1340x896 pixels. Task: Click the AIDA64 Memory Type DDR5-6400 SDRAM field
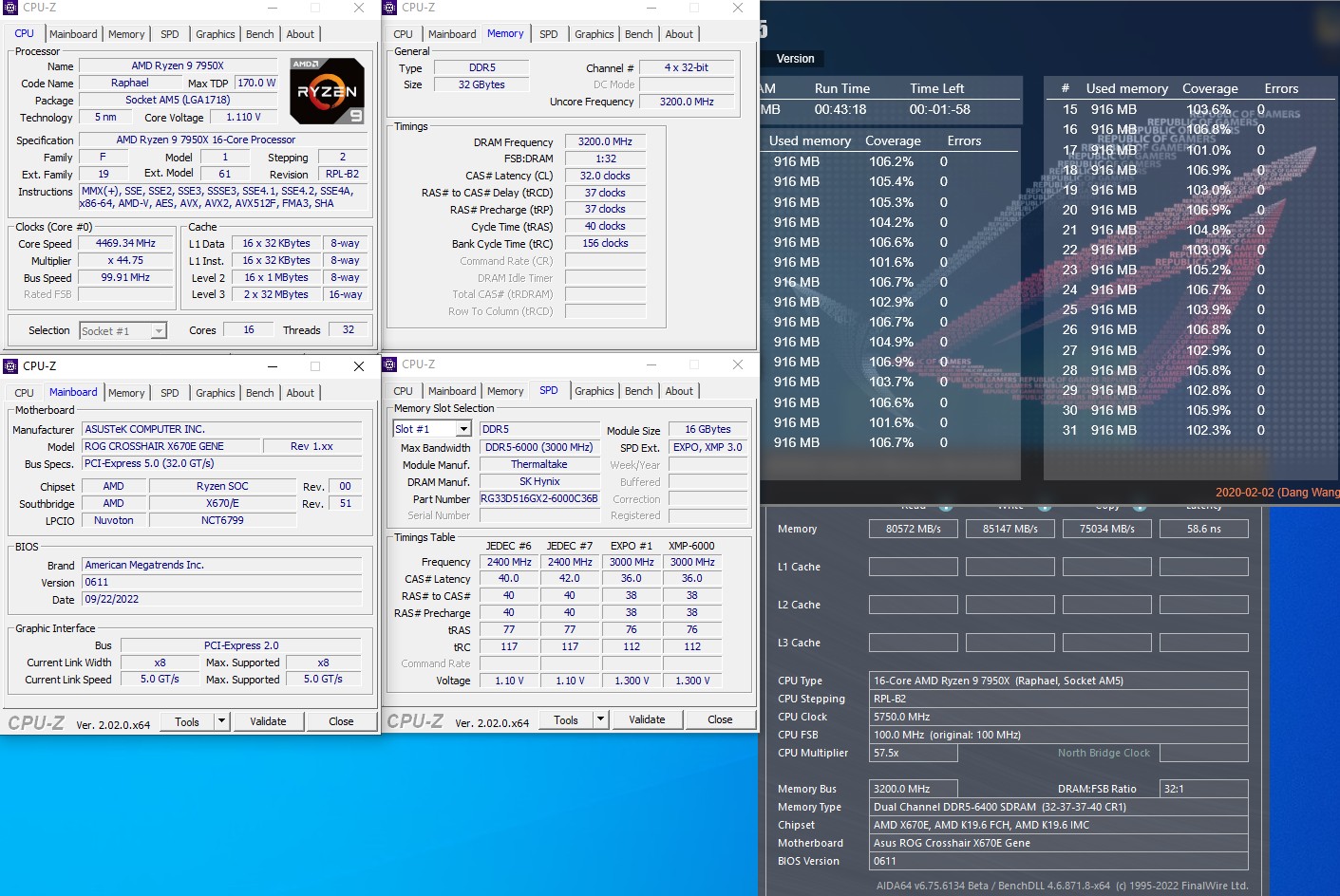[1059, 807]
